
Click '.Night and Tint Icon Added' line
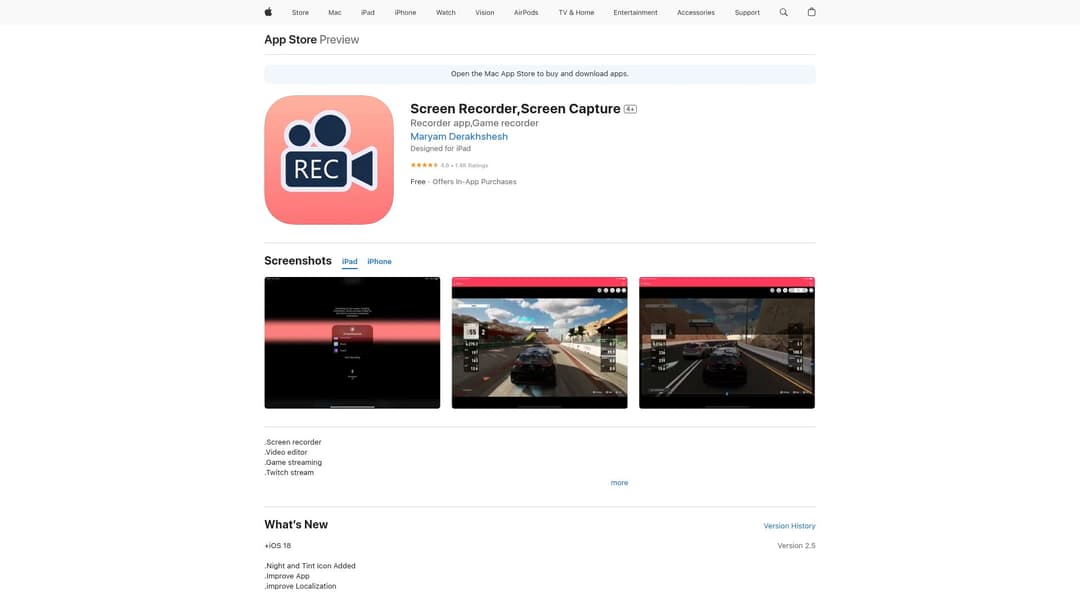(310, 566)
